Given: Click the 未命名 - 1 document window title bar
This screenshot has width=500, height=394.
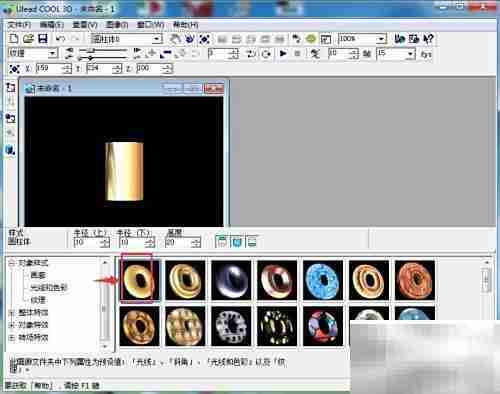Looking at the screenshot, I should point(124,88).
